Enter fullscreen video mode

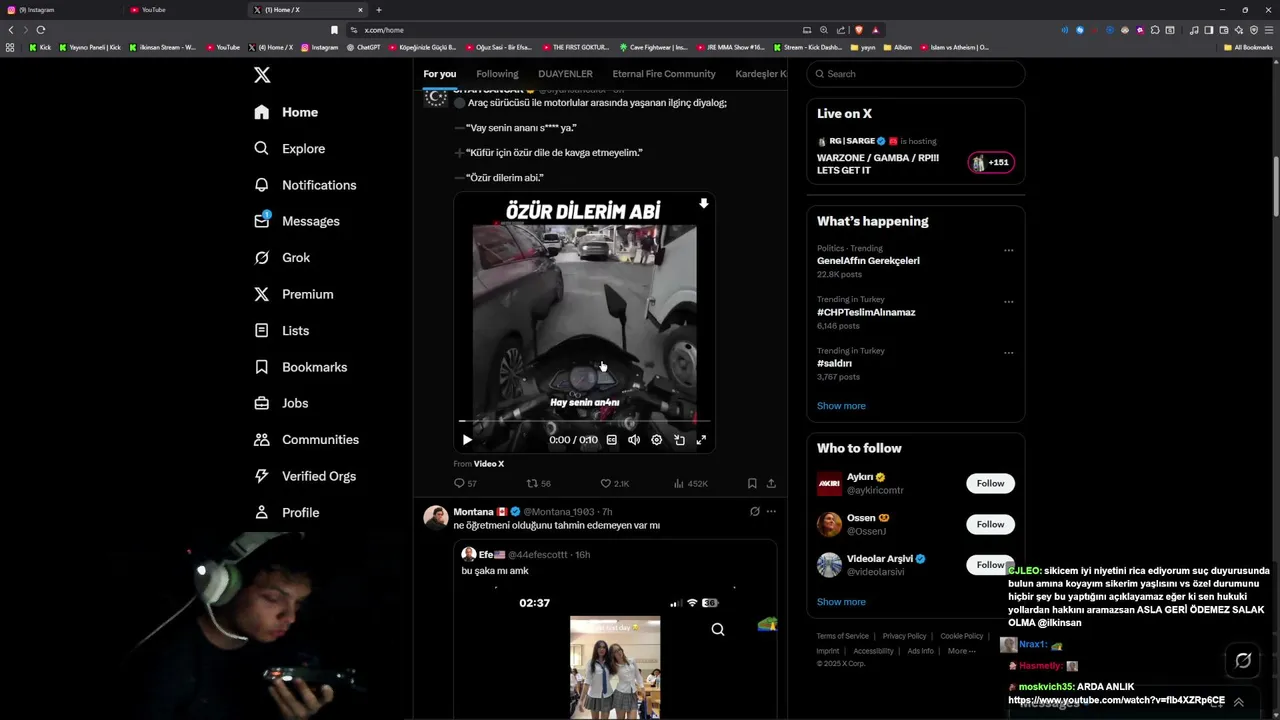pos(701,440)
